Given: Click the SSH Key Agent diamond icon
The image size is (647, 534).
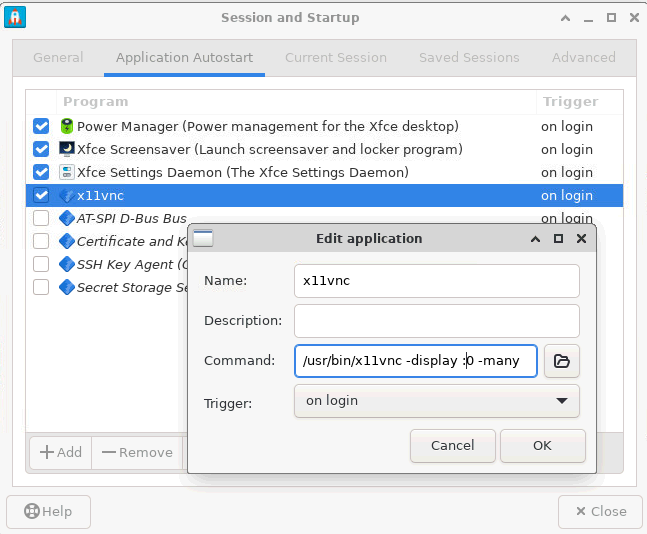Looking at the screenshot, I should (x=67, y=265).
